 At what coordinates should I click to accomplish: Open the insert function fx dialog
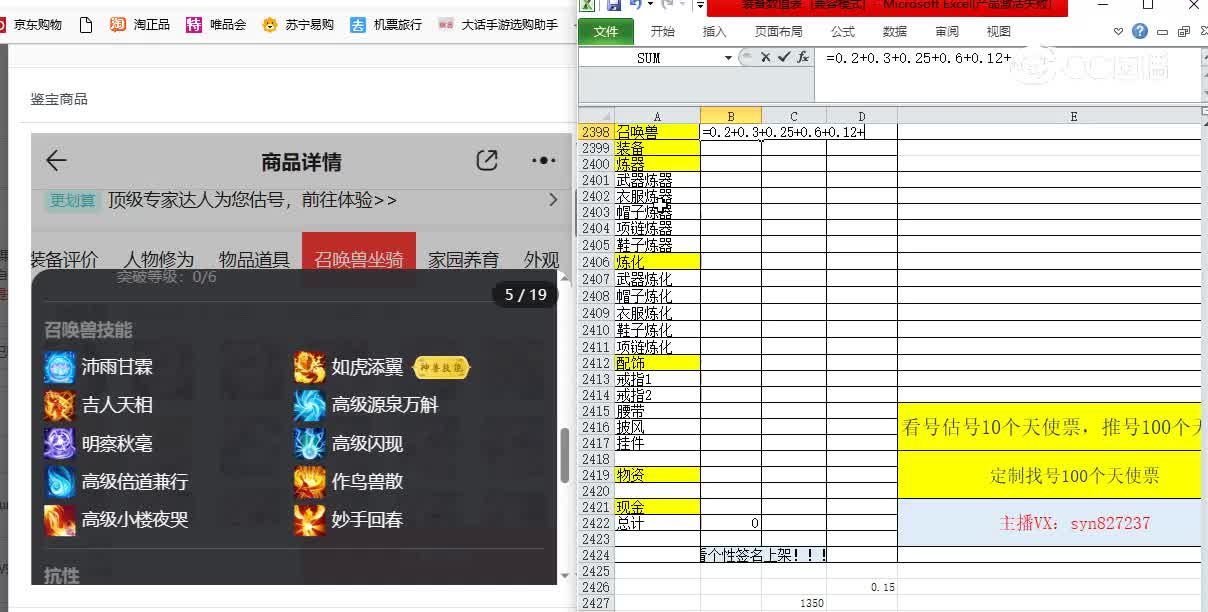(x=803, y=58)
